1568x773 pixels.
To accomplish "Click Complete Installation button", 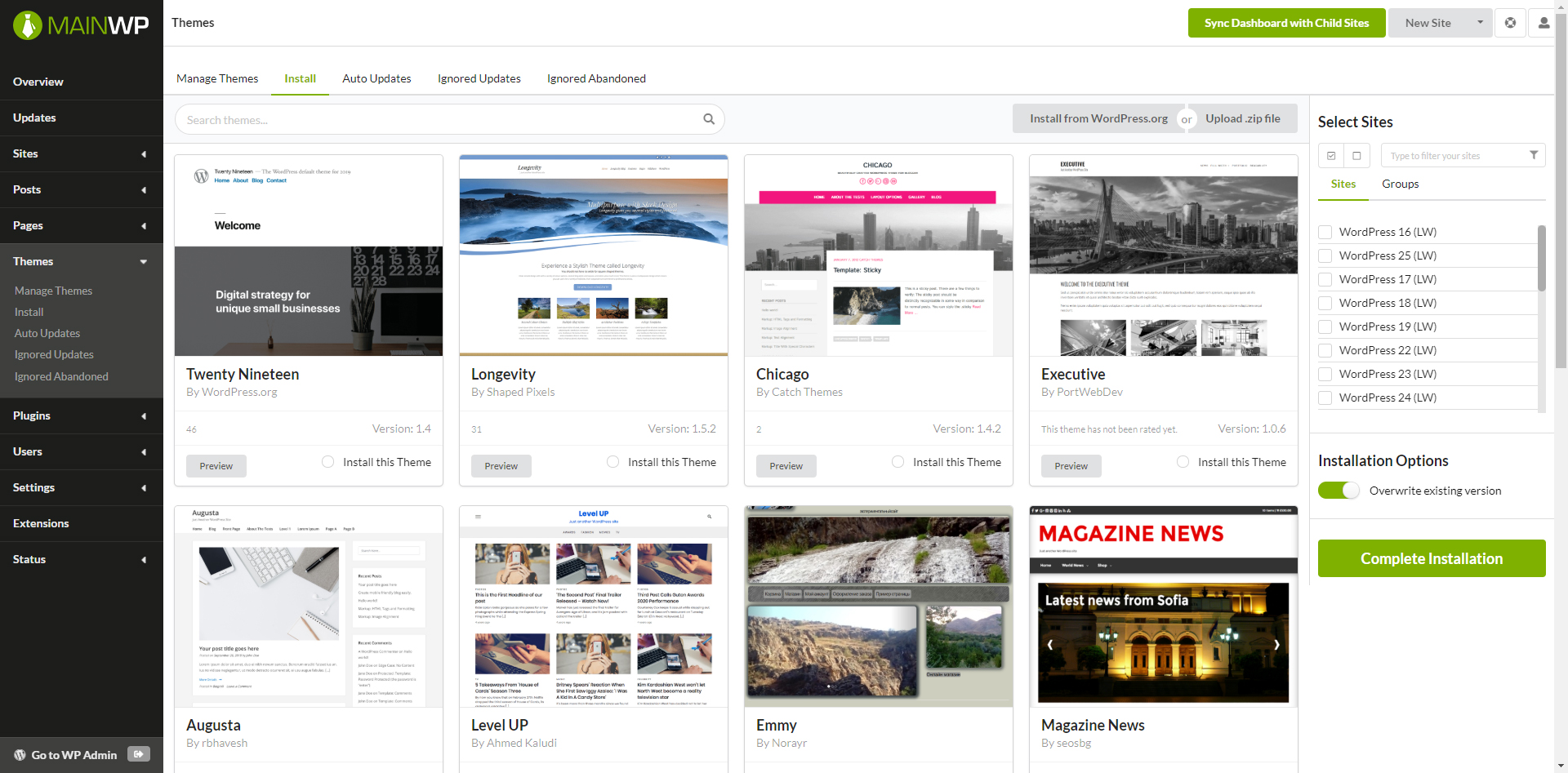I will click(x=1431, y=558).
